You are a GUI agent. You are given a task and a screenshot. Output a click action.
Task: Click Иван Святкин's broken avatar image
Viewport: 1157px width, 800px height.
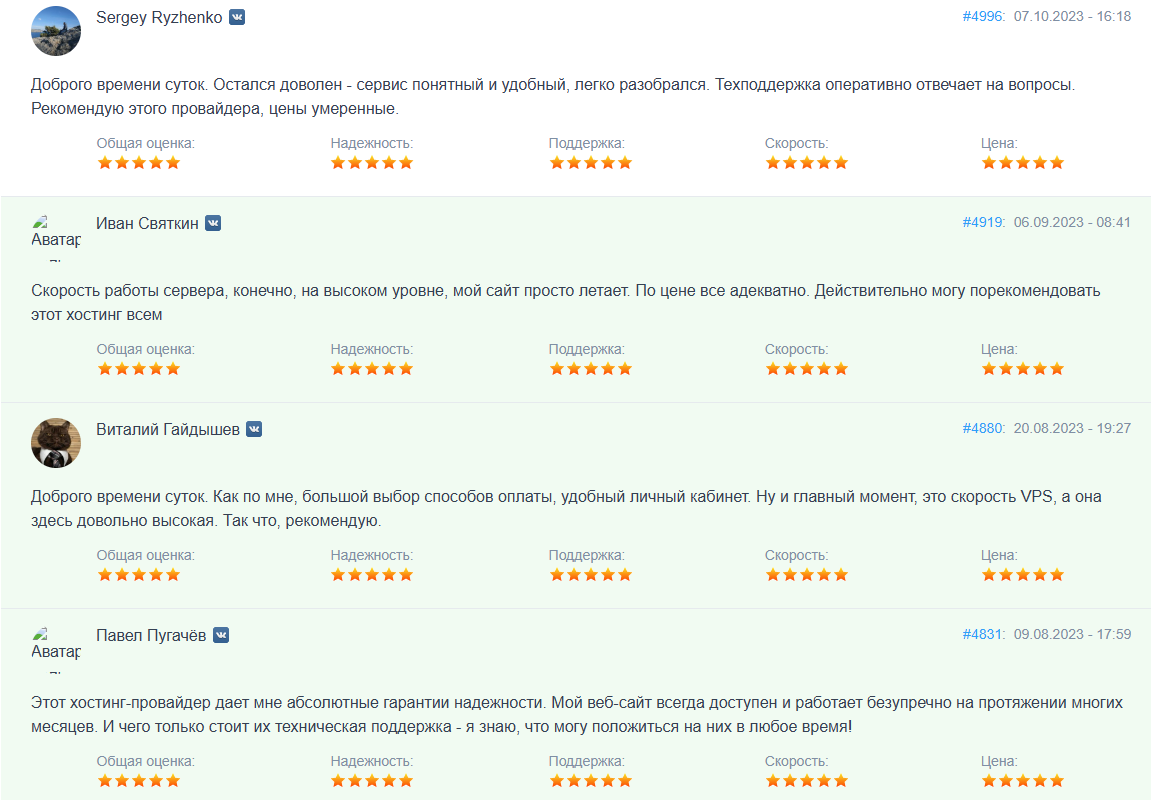pyautogui.click(x=56, y=237)
